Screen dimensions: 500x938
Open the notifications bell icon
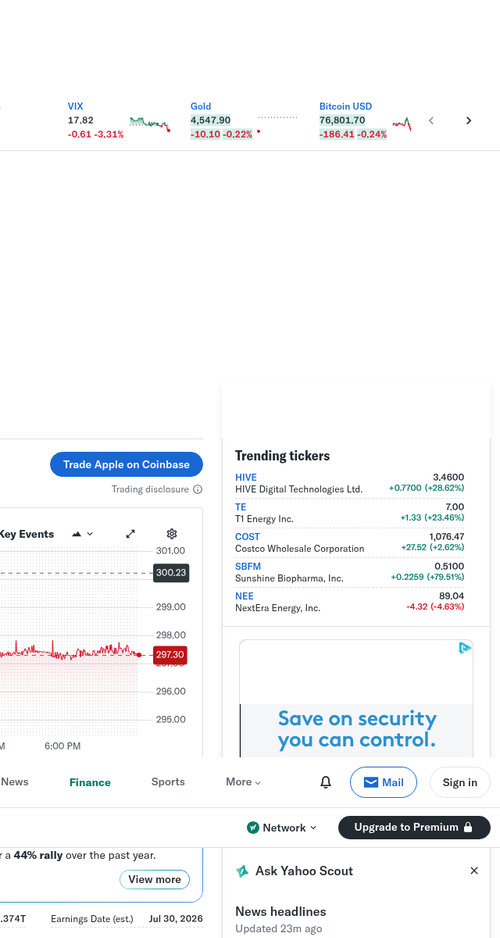(x=325, y=782)
